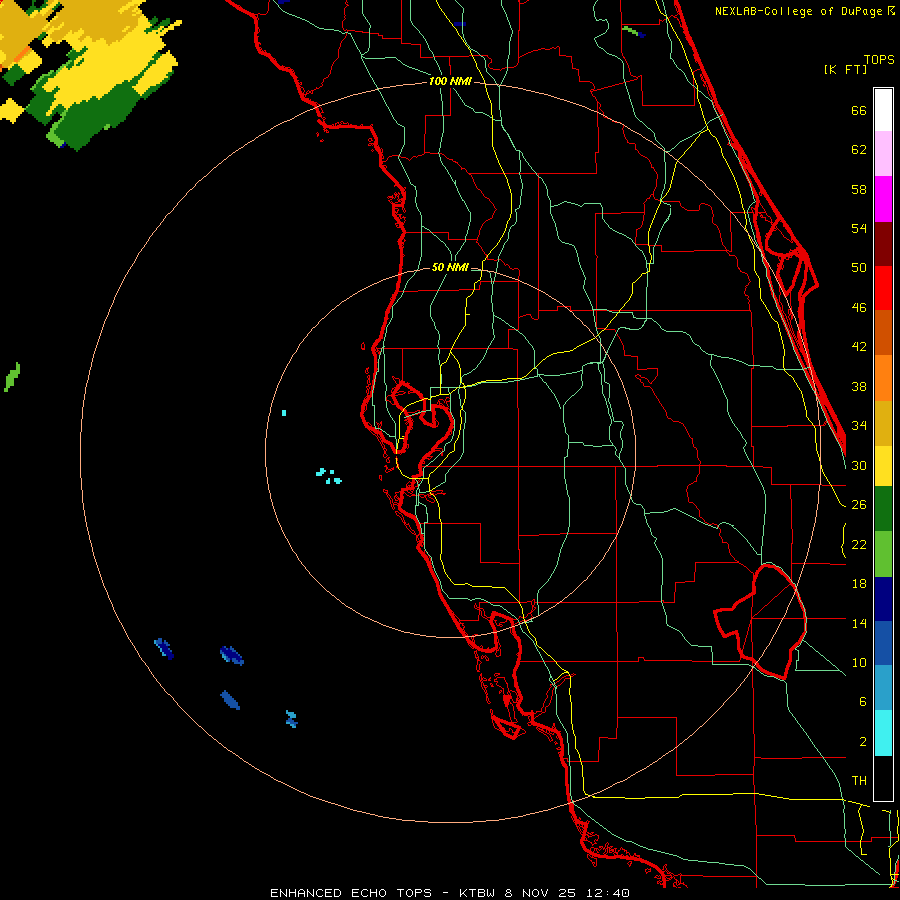Screen dimensions: 900x900
Task: Pick the magenta legend swatch
Action: [883, 199]
